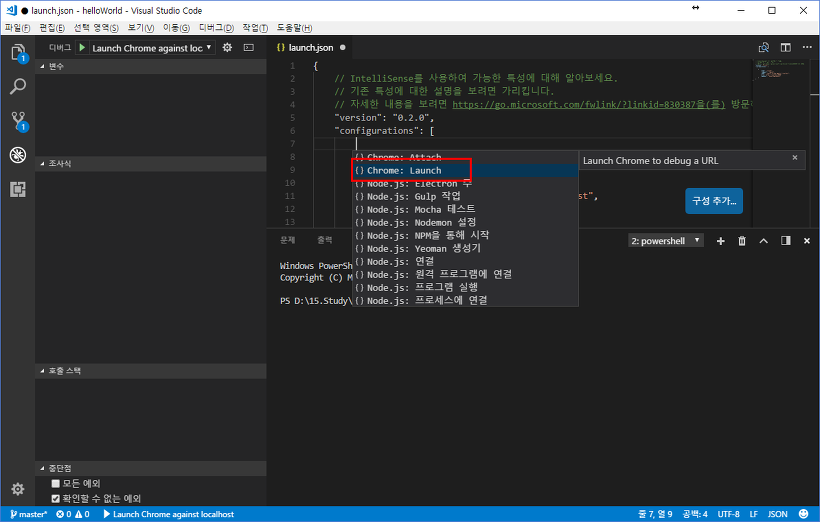Image resolution: width=820 pixels, height=522 pixels.
Task: Select Node.js: Gulp 작업 suggestion
Action: click(465, 197)
